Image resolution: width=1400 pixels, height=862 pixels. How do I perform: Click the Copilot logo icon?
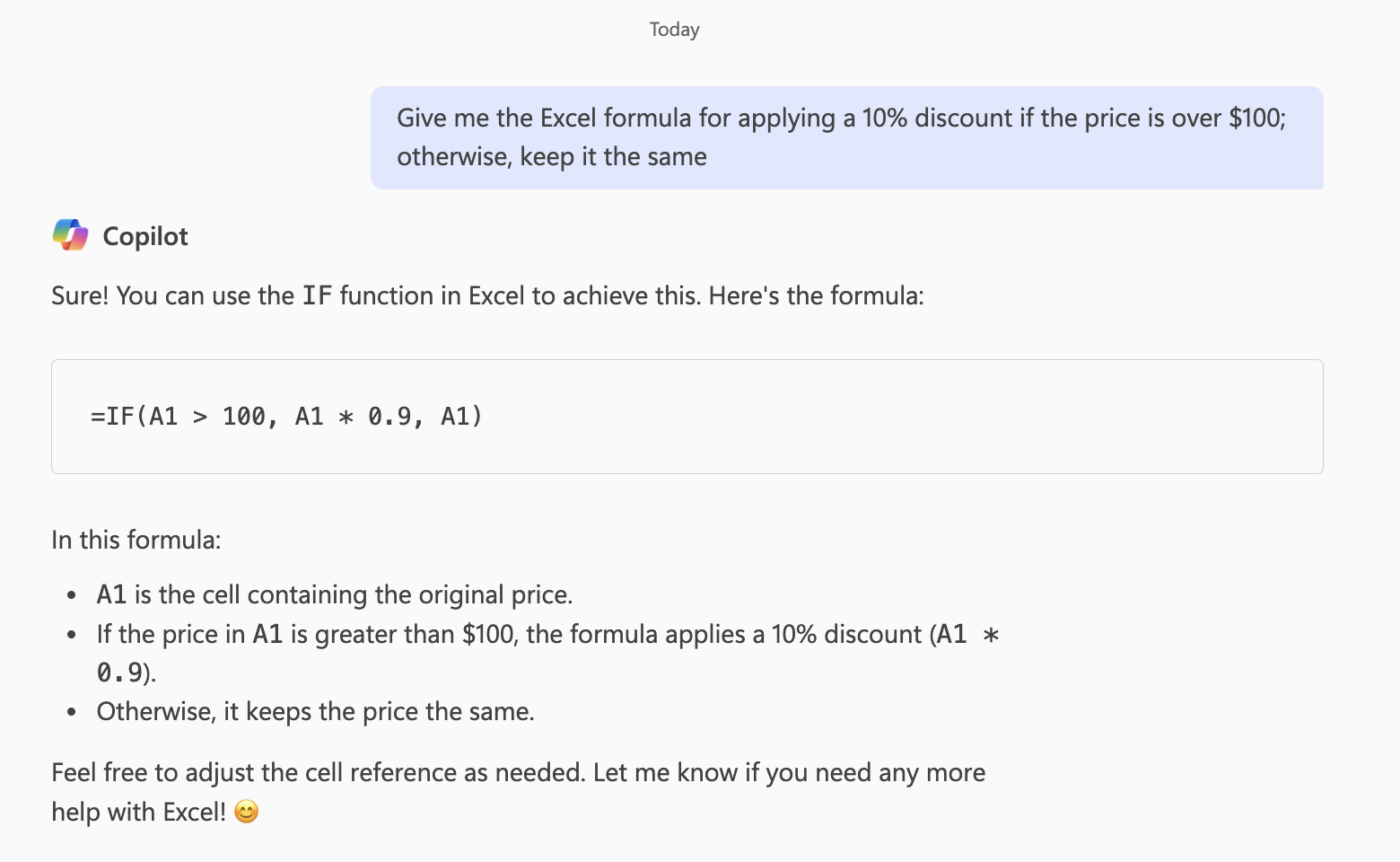(x=70, y=236)
